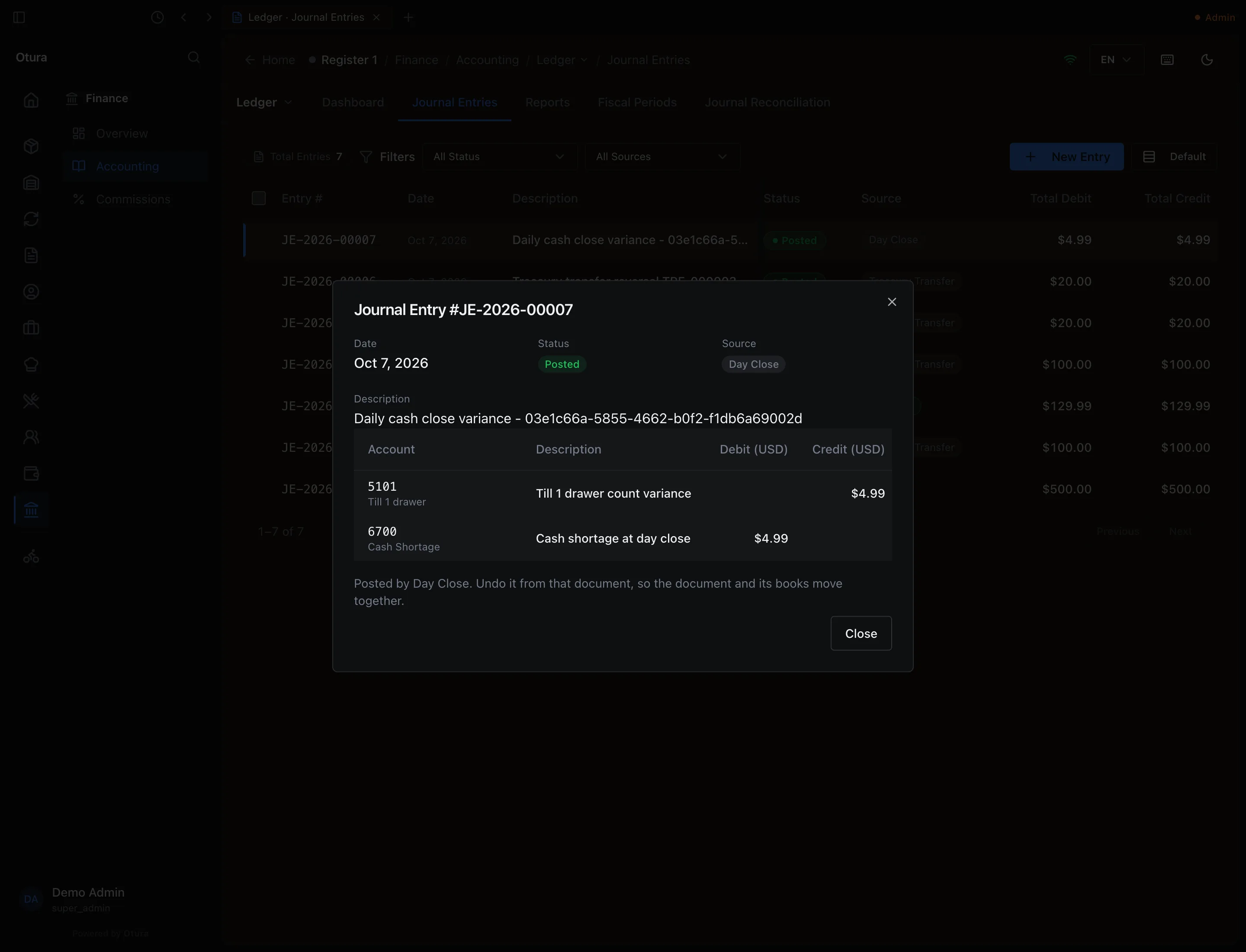Open the Default view selector
The height and width of the screenshot is (952, 1246).
point(1174,157)
